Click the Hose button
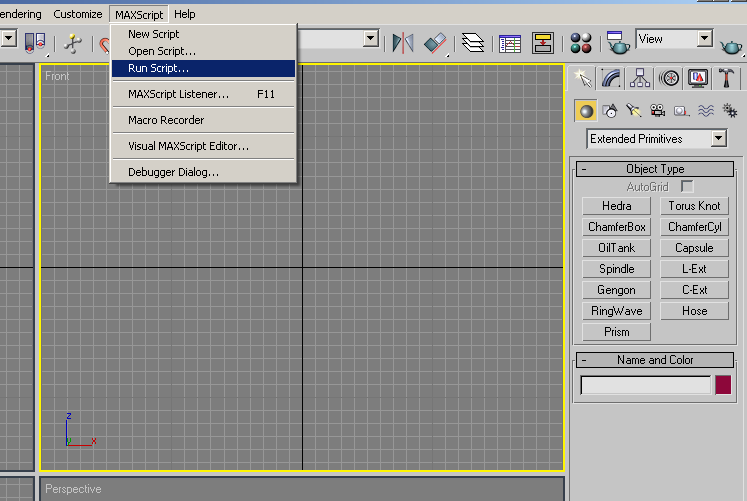This screenshot has width=747, height=501. coord(695,311)
